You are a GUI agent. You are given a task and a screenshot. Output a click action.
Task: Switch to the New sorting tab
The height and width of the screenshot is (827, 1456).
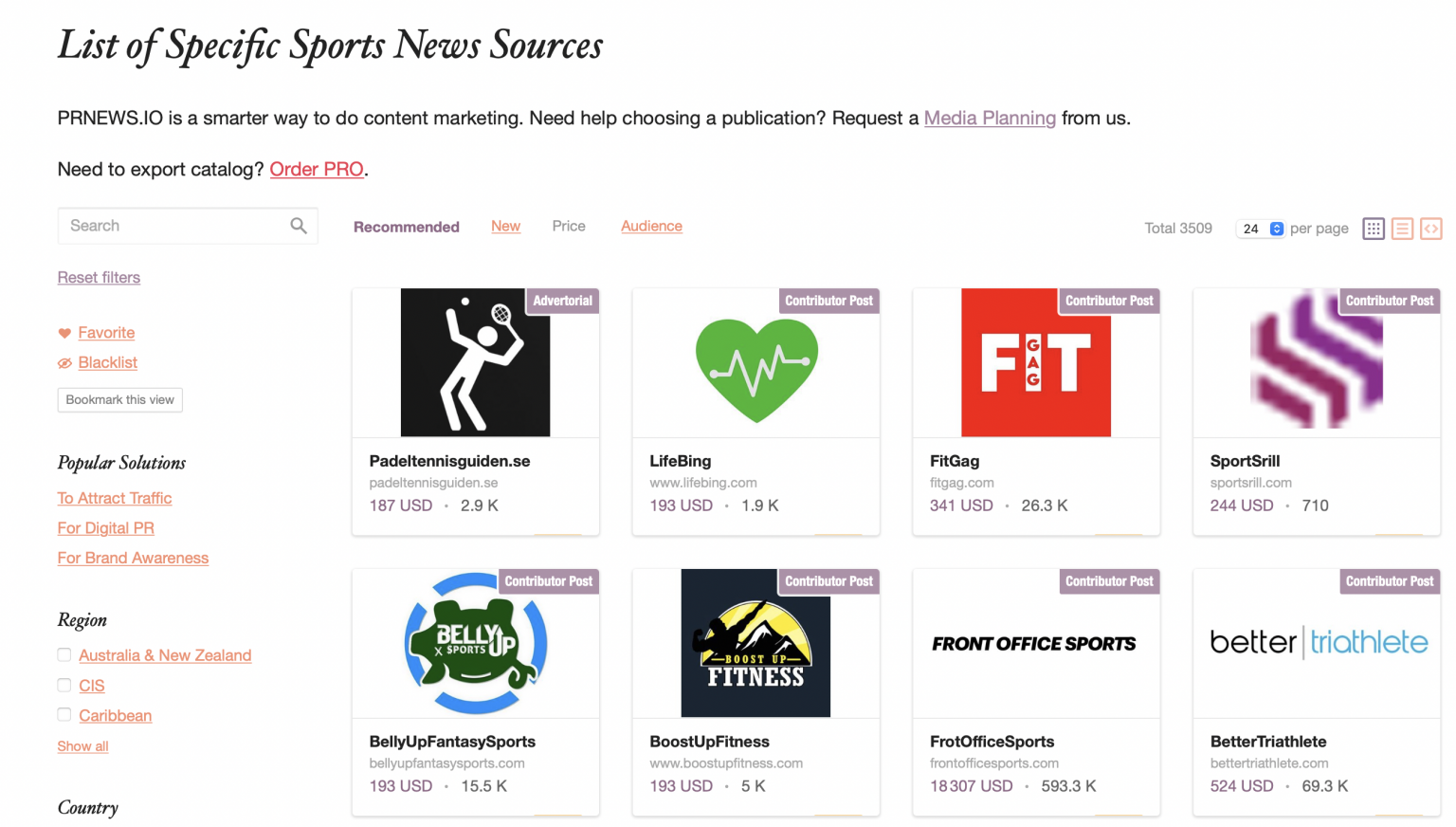[x=505, y=226]
